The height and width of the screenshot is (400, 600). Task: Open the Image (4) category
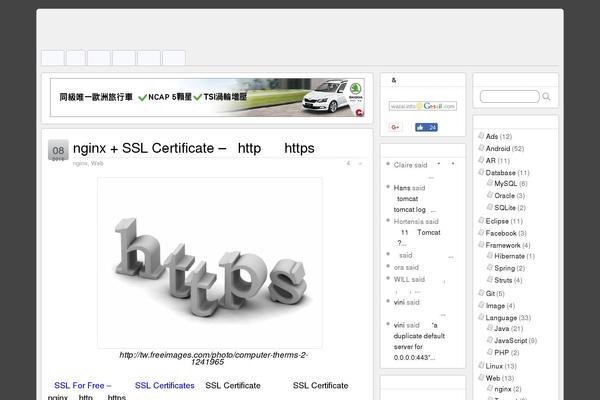pos(500,306)
